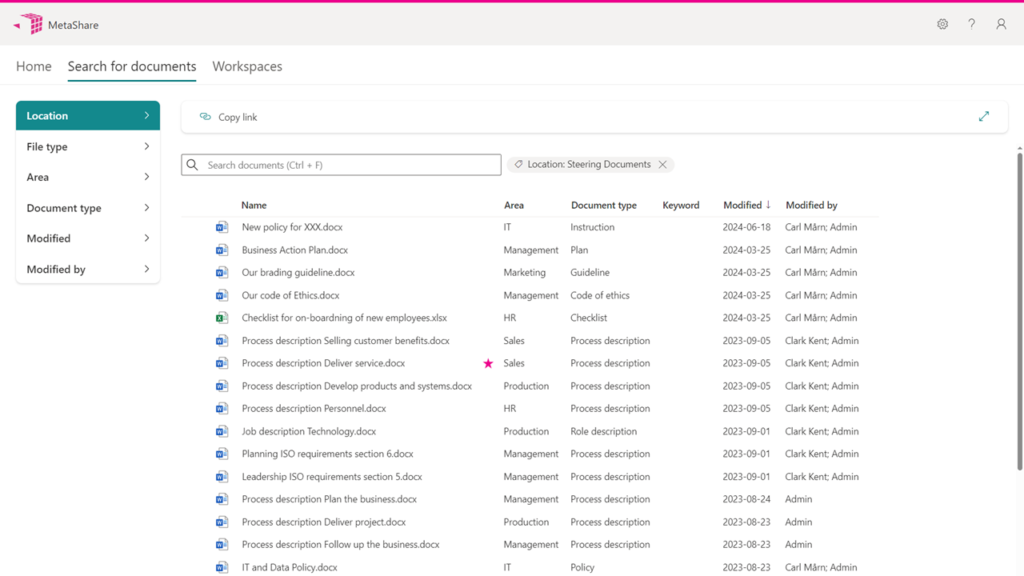Expand the Modified filter
The width and height of the screenshot is (1024, 576).
88,238
